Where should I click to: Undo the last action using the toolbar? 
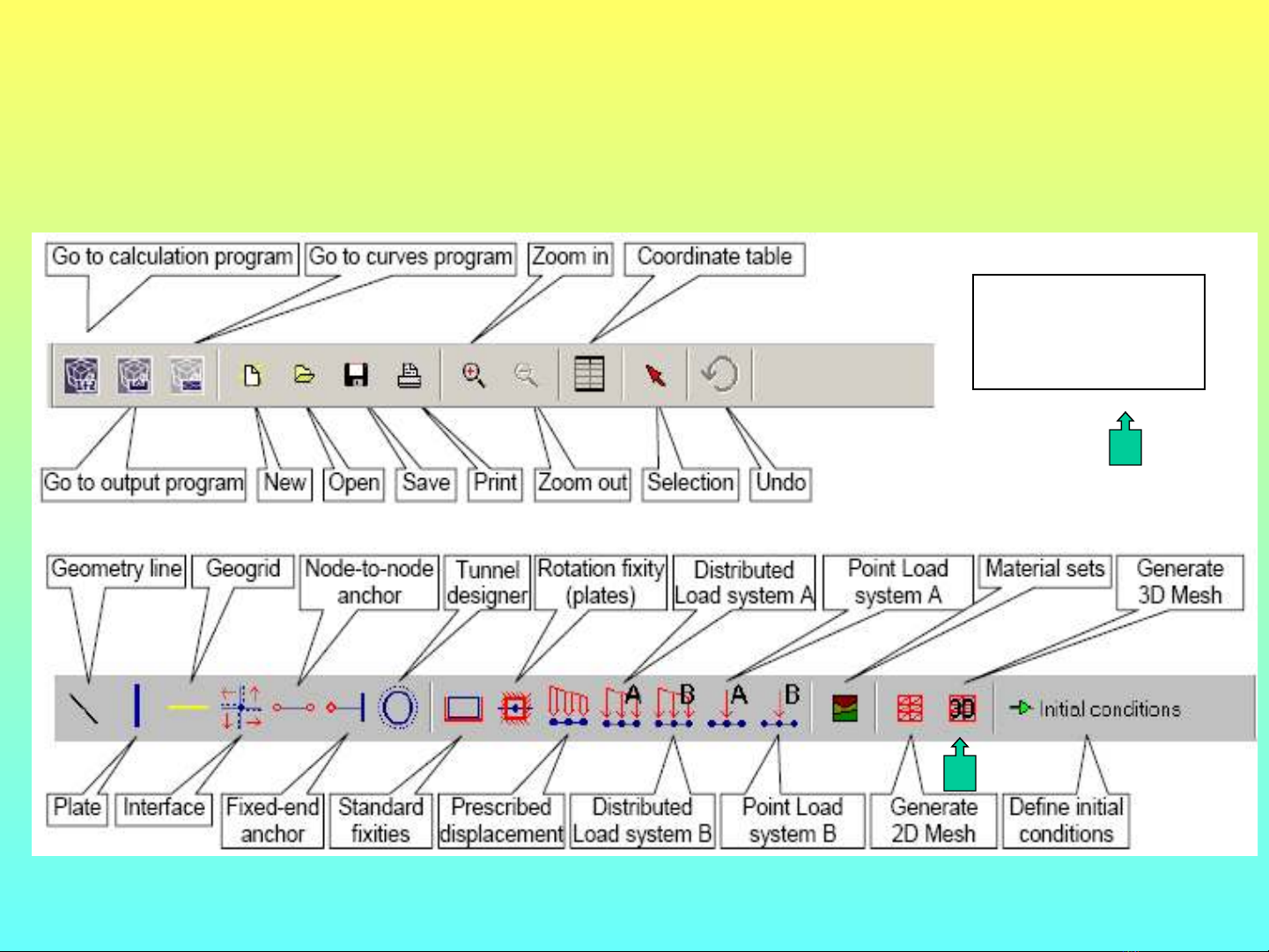[720, 374]
